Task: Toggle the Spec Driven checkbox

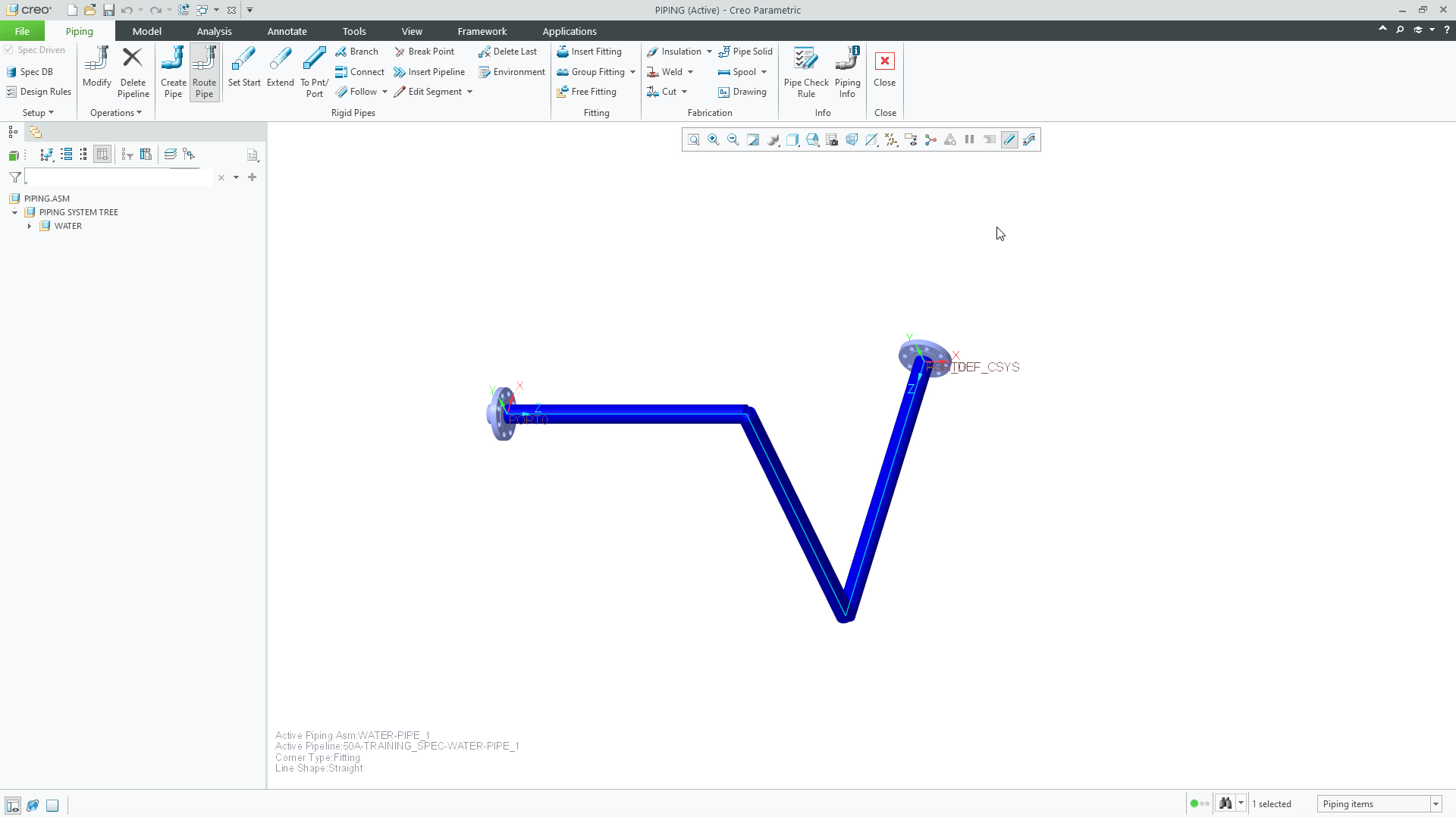Action: 9,50
